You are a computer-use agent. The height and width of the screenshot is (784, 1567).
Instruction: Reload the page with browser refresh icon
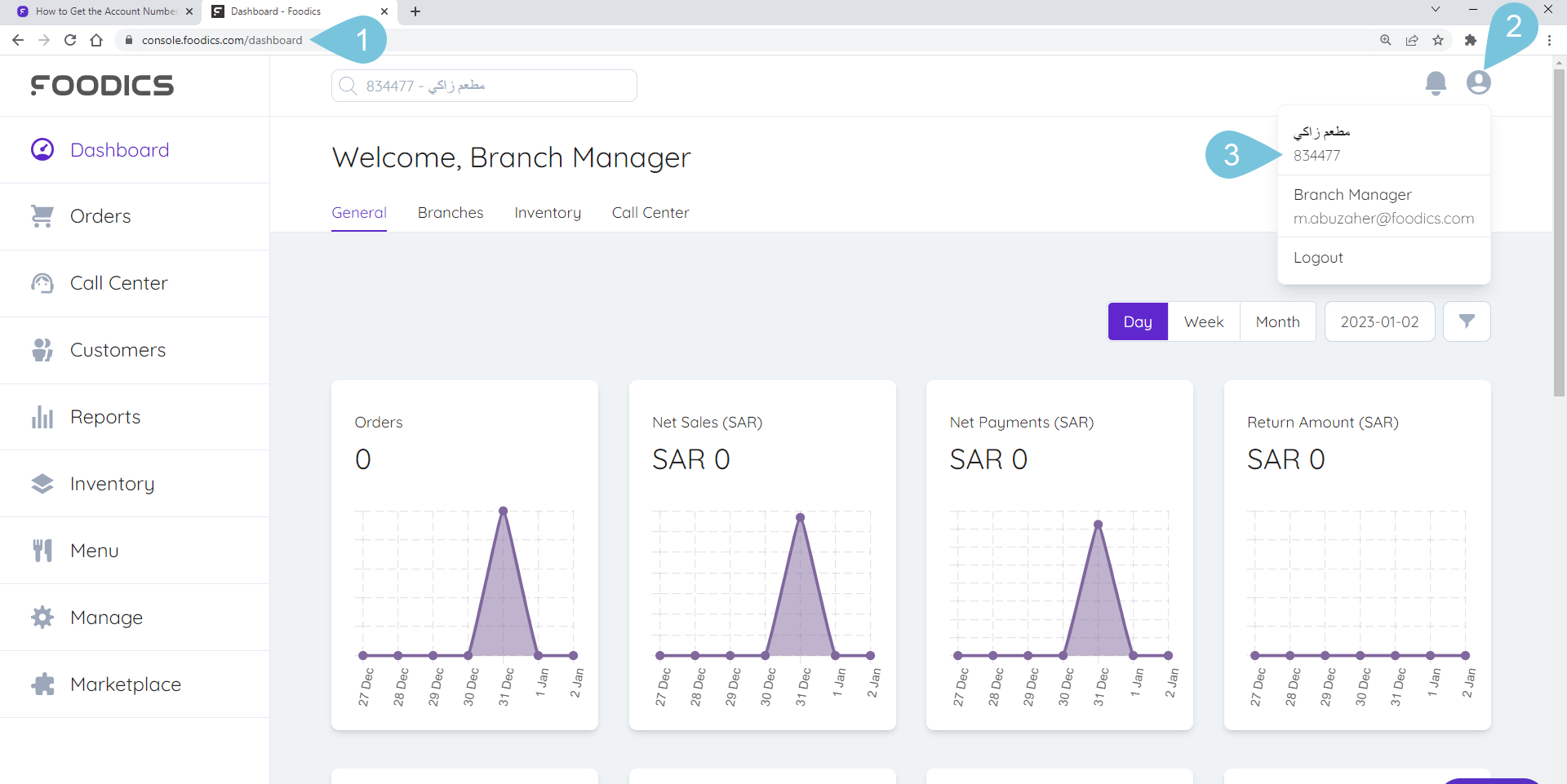pos(70,40)
